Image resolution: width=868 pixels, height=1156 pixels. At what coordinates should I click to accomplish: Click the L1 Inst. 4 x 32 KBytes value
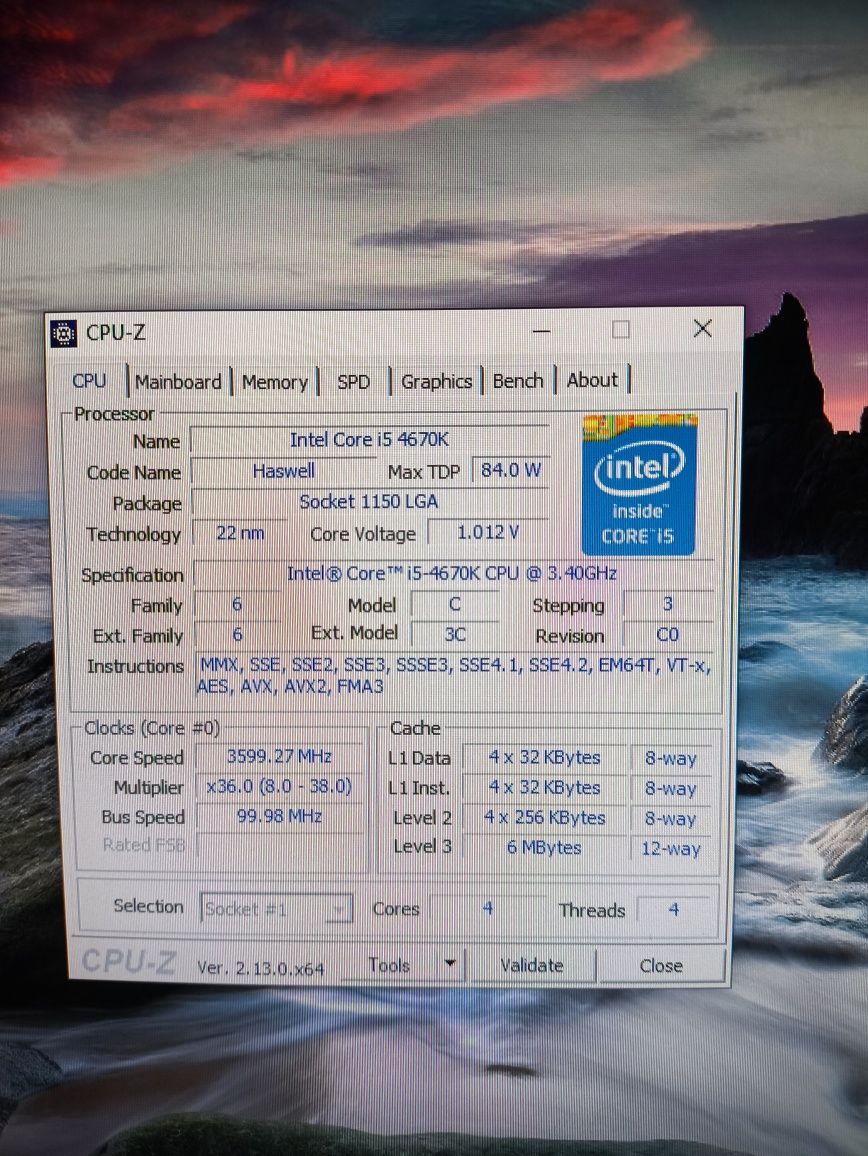pos(544,787)
